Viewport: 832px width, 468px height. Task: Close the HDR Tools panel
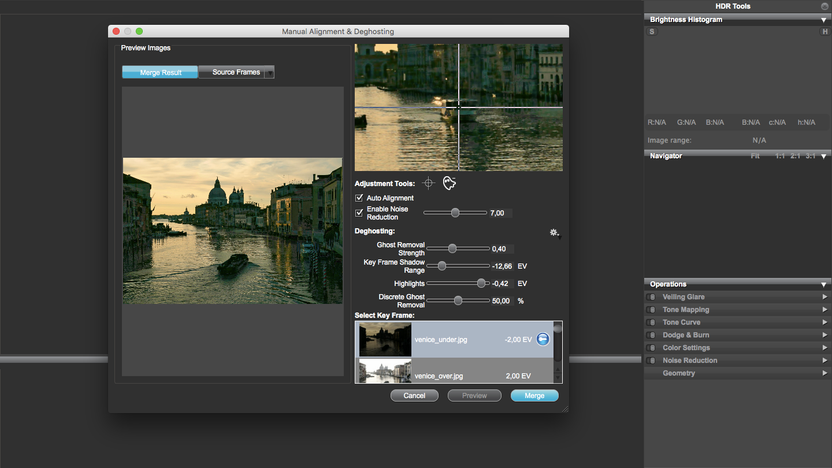825,6
